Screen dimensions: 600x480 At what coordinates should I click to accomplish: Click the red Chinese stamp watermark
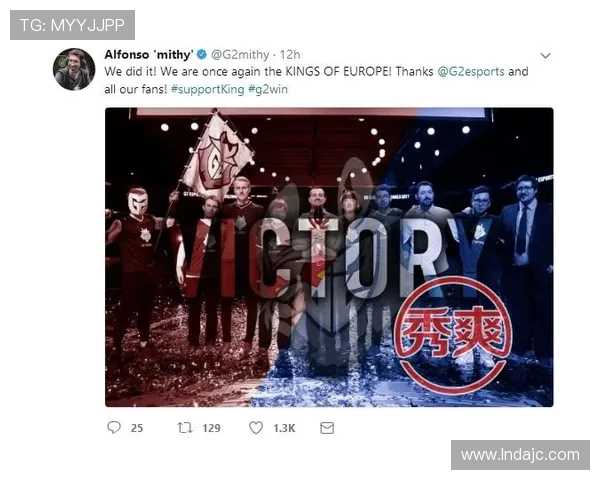point(453,335)
